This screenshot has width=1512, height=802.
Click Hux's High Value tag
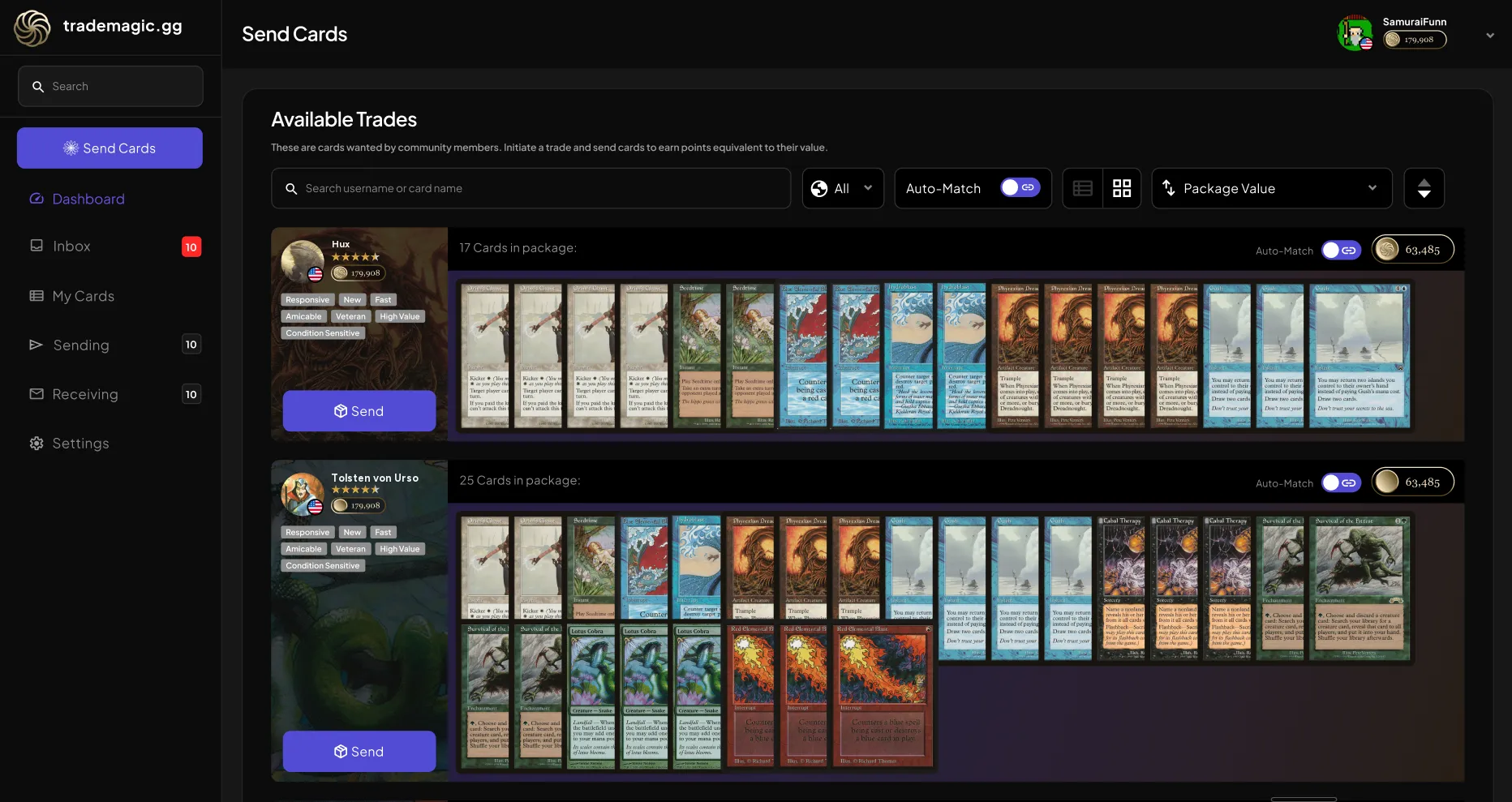coord(400,316)
